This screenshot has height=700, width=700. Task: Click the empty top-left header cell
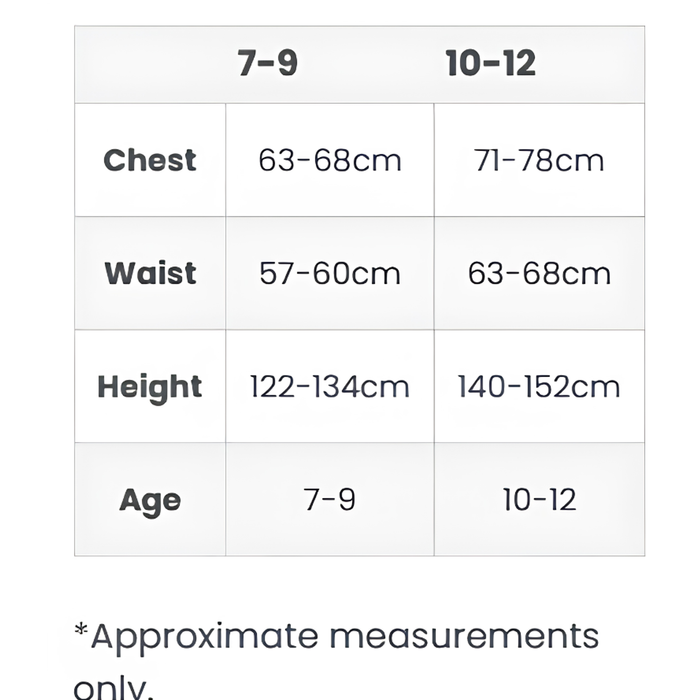pyautogui.click(x=150, y=65)
